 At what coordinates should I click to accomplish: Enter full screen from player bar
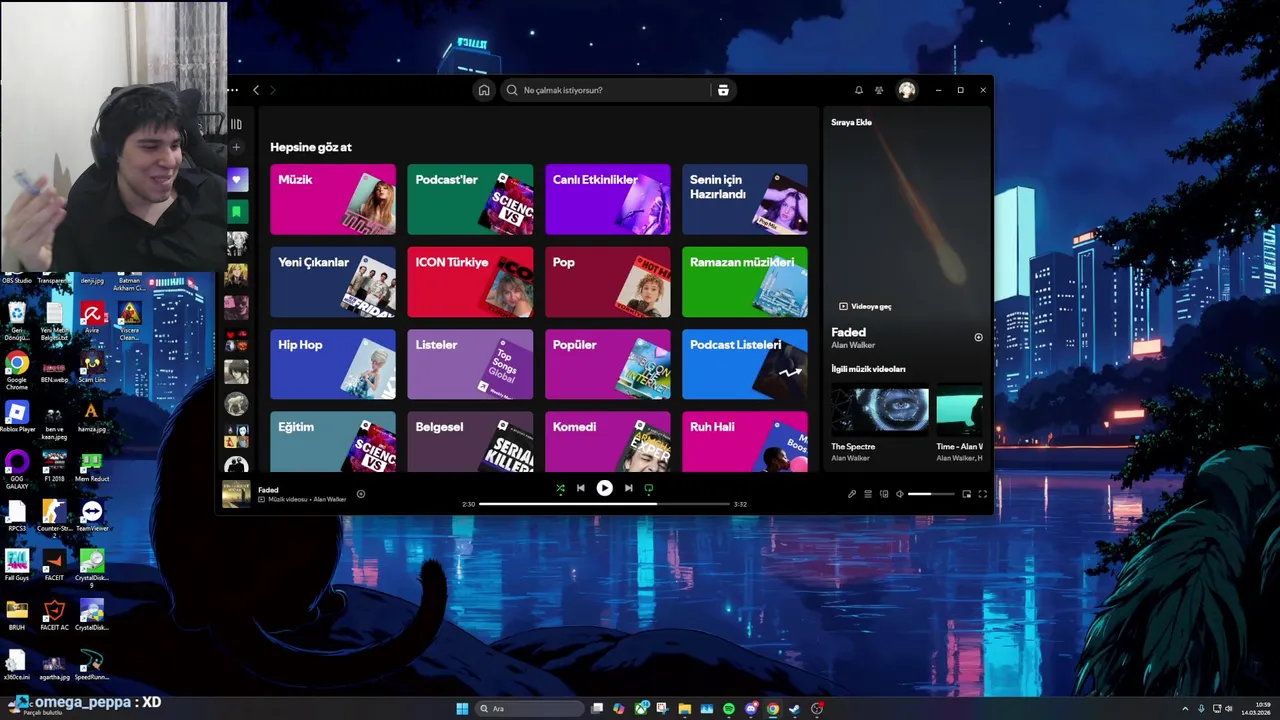point(982,494)
